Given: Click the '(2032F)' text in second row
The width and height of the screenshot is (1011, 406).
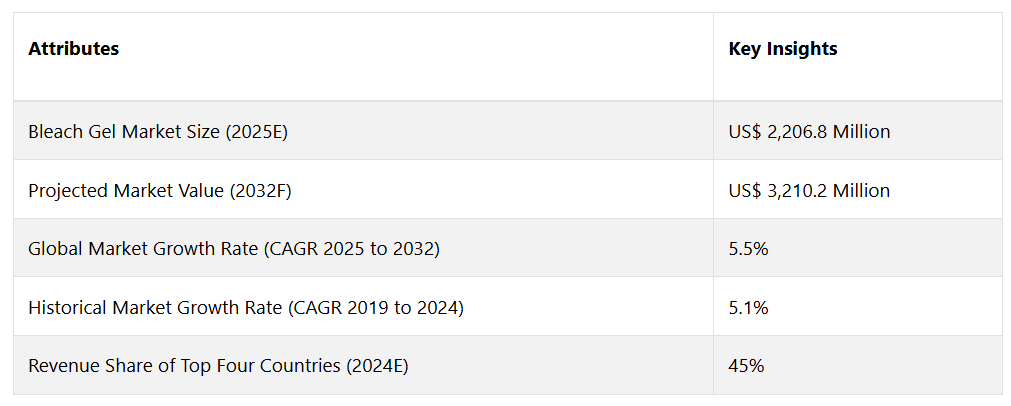Looking at the screenshot, I should (260, 191).
